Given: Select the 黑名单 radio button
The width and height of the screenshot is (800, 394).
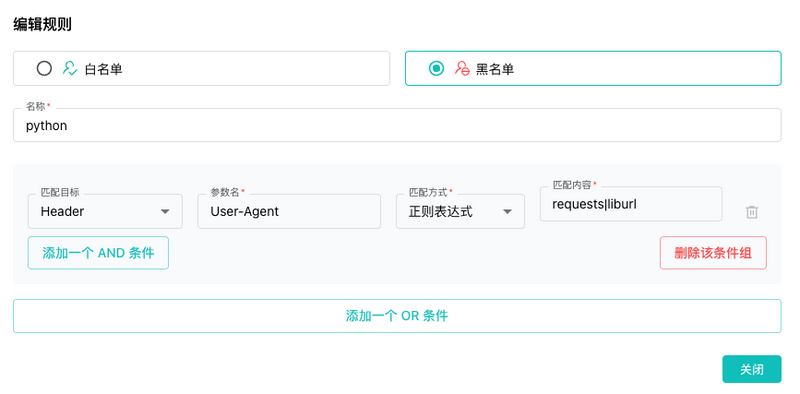Looking at the screenshot, I should 436,68.
